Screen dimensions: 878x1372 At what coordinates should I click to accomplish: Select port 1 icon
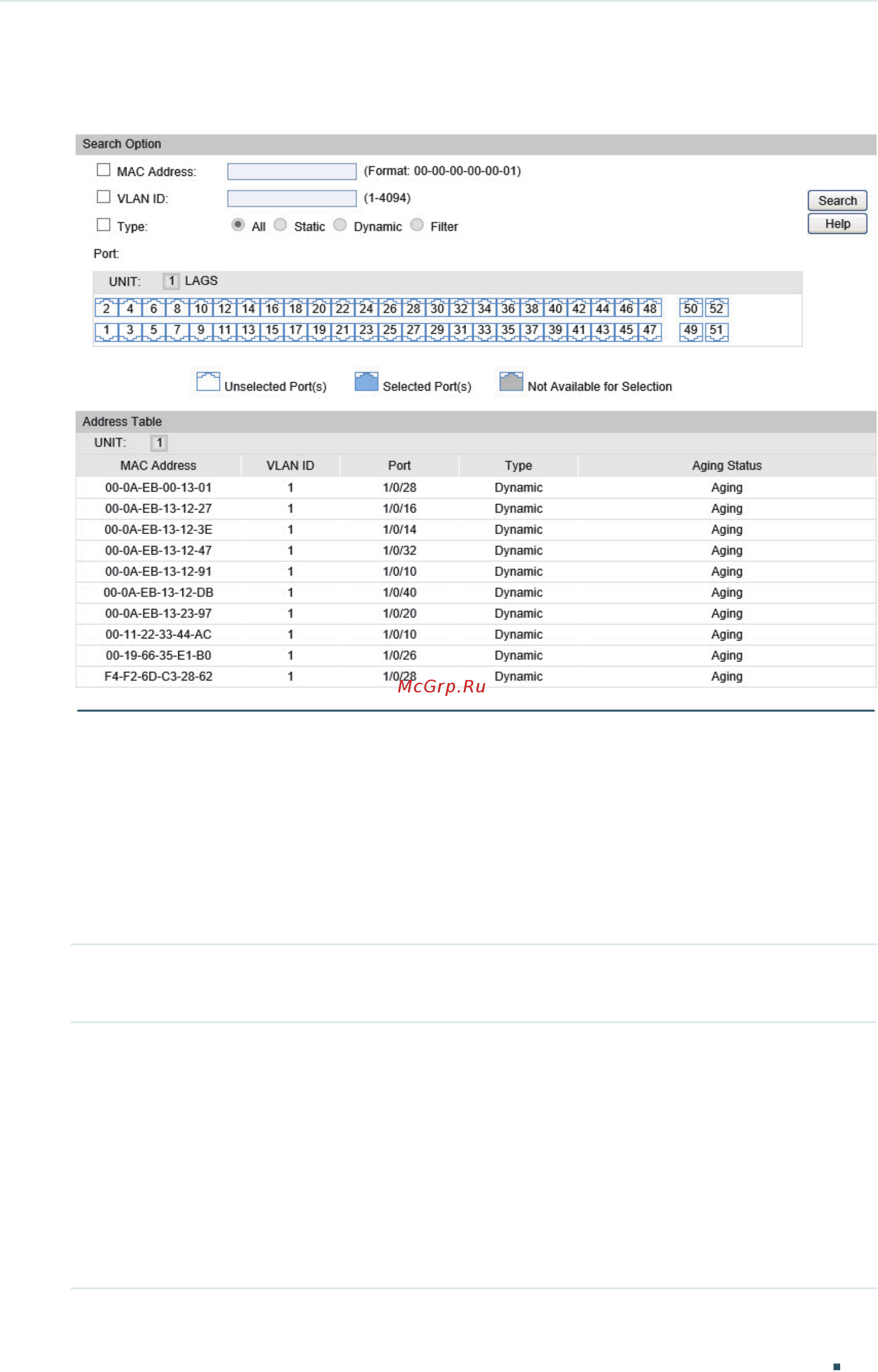click(107, 332)
